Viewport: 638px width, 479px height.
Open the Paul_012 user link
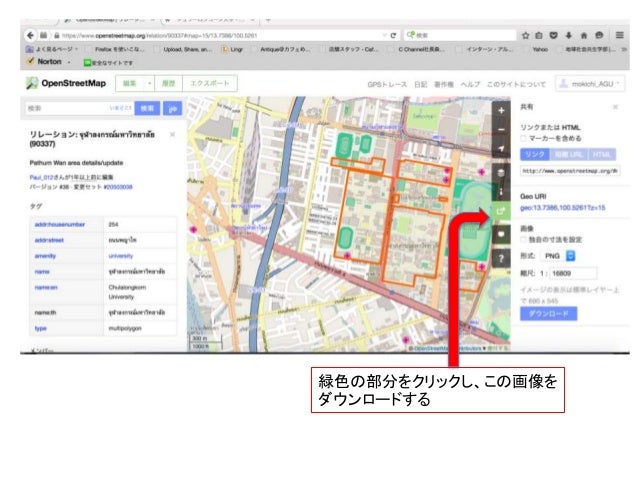42,177
